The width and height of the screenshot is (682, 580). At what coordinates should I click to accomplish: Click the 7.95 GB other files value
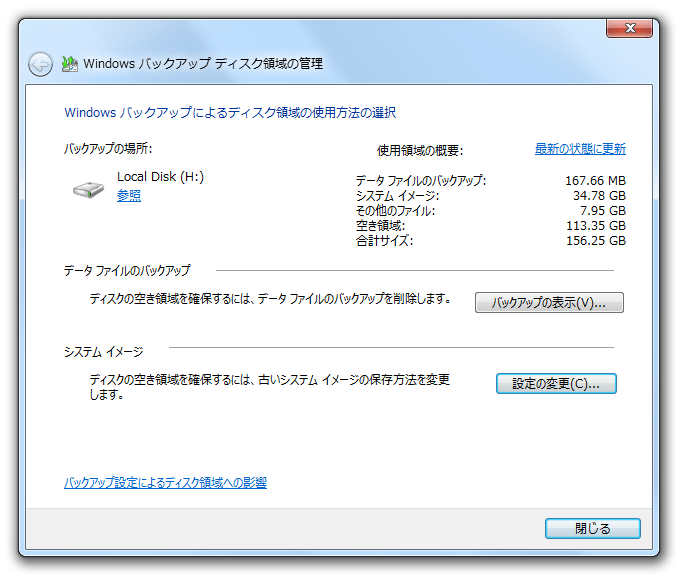(x=602, y=211)
